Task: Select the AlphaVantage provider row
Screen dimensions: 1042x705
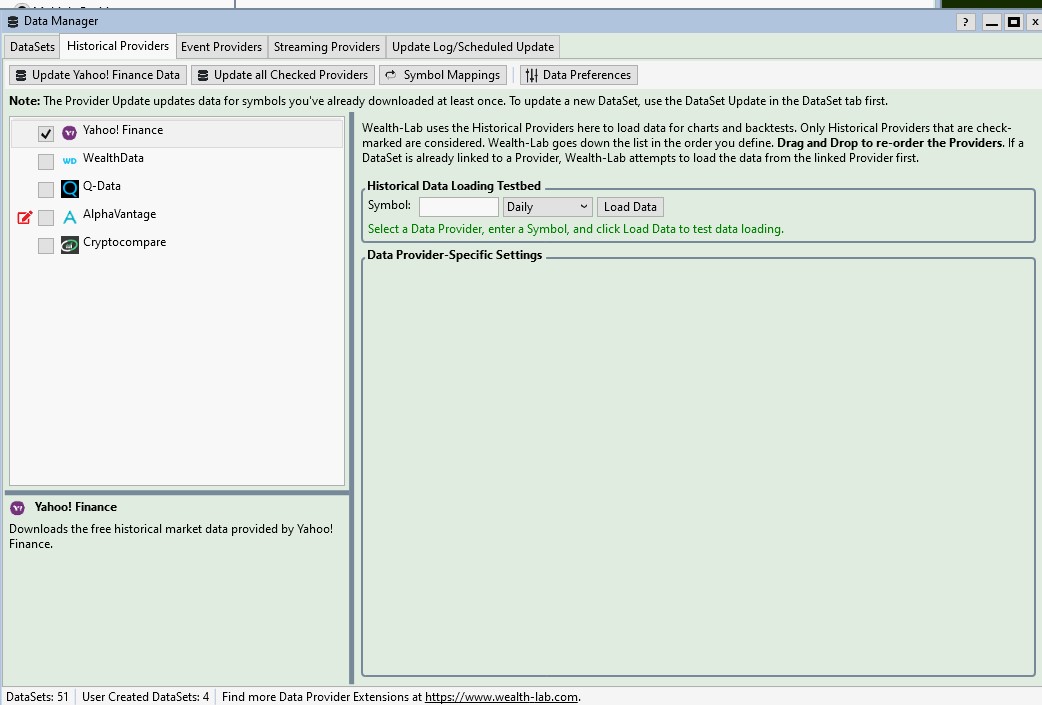Action: click(x=177, y=217)
